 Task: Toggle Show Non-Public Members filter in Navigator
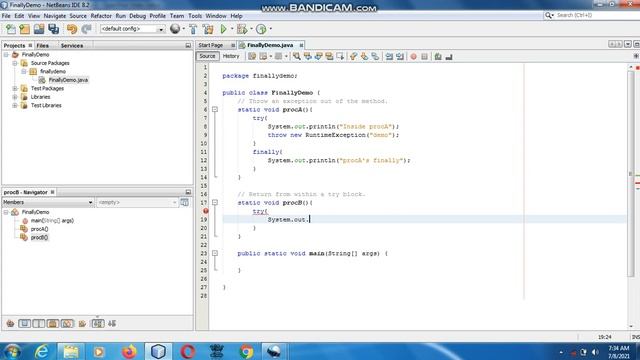point(53,324)
